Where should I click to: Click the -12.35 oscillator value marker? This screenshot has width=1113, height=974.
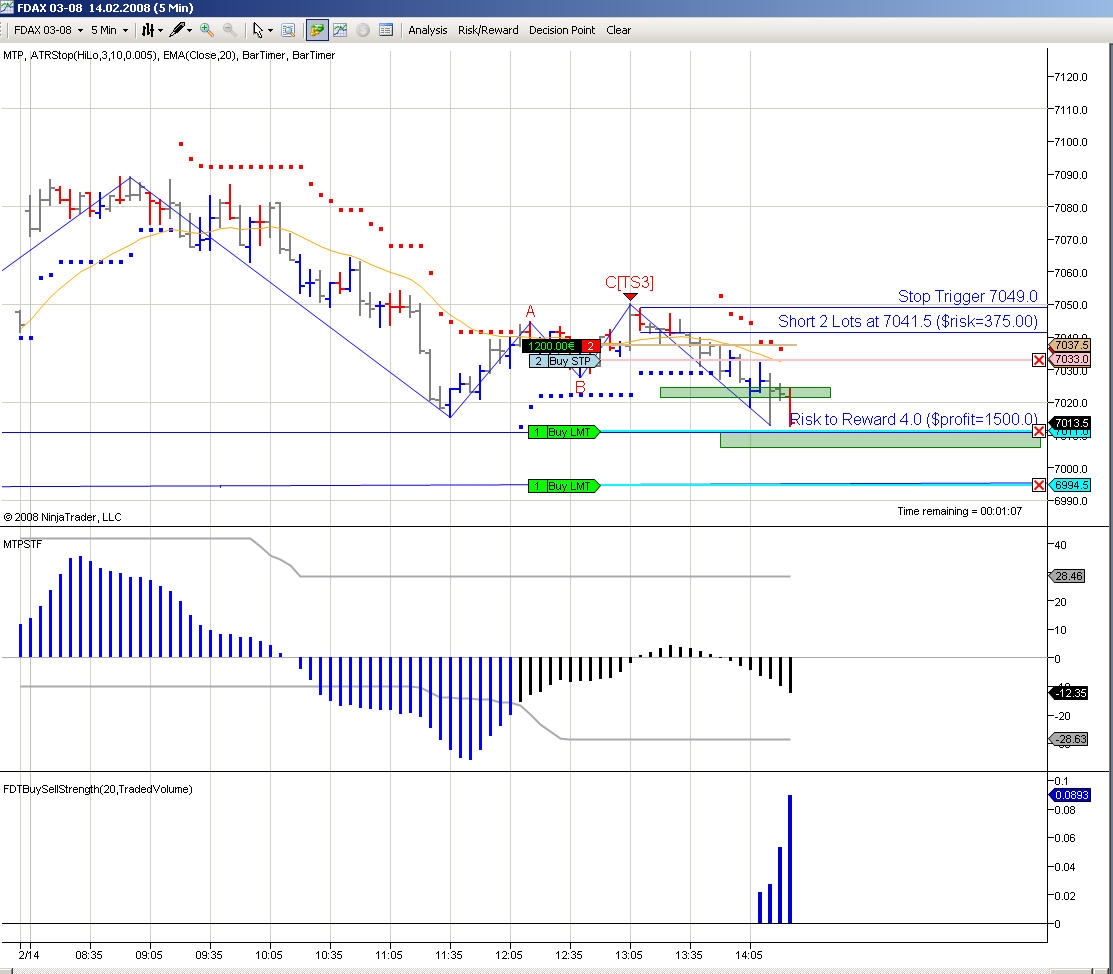(x=1069, y=693)
